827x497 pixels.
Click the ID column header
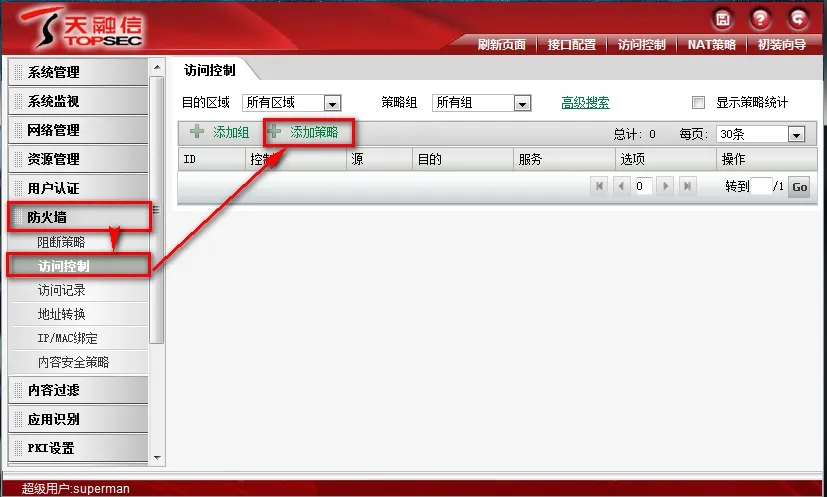(x=211, y=159)
